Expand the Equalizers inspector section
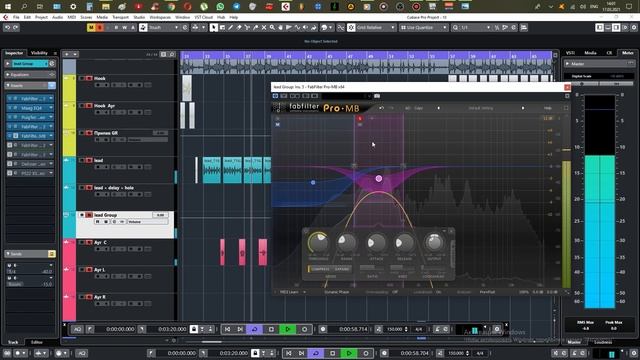The height and width of the screenshot is (360, 640). pyautogui.click(x=30, y=75)
